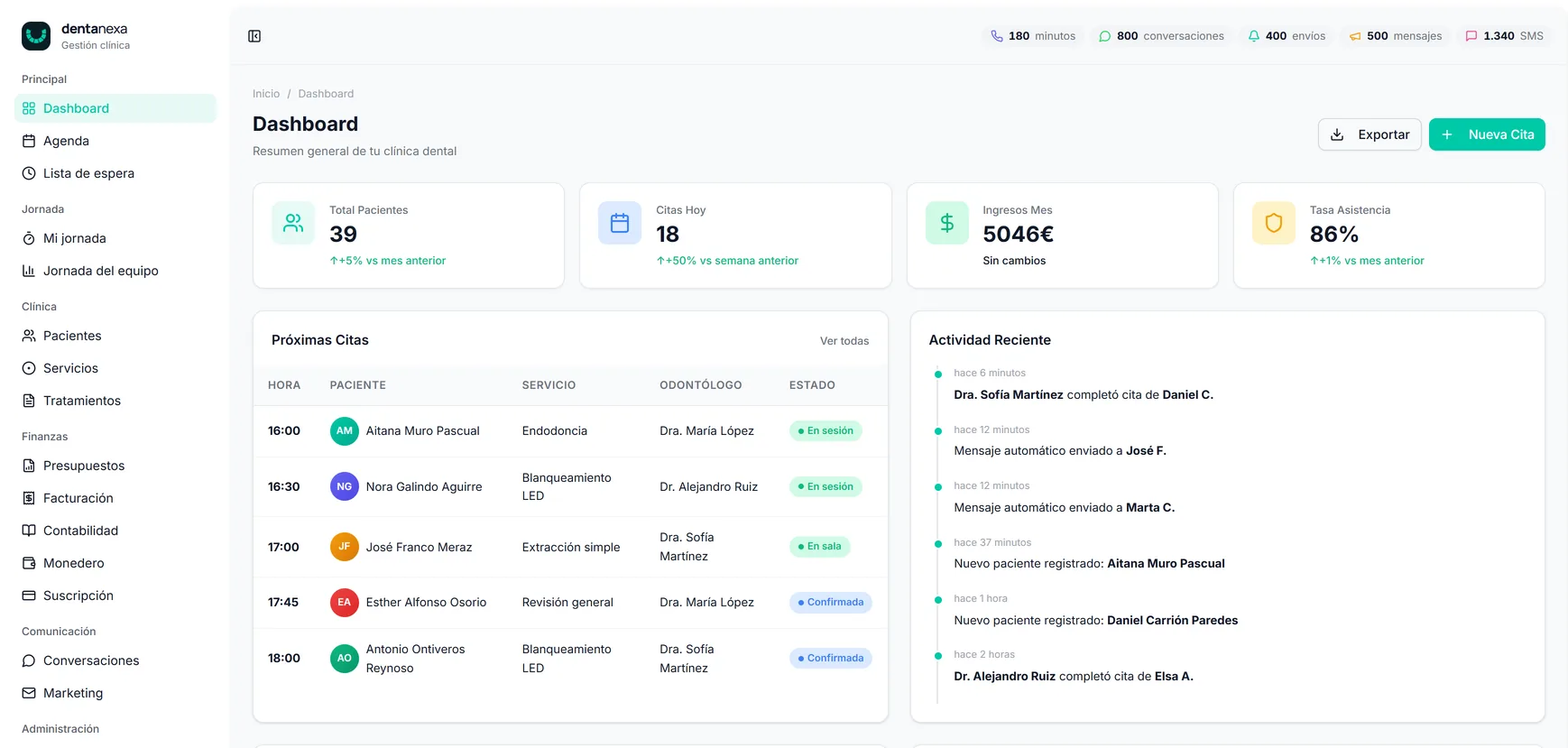Click the EA avatar for Esther Alfonso
The width and height of the screenshot is (1568, 748).
point(345,603)
